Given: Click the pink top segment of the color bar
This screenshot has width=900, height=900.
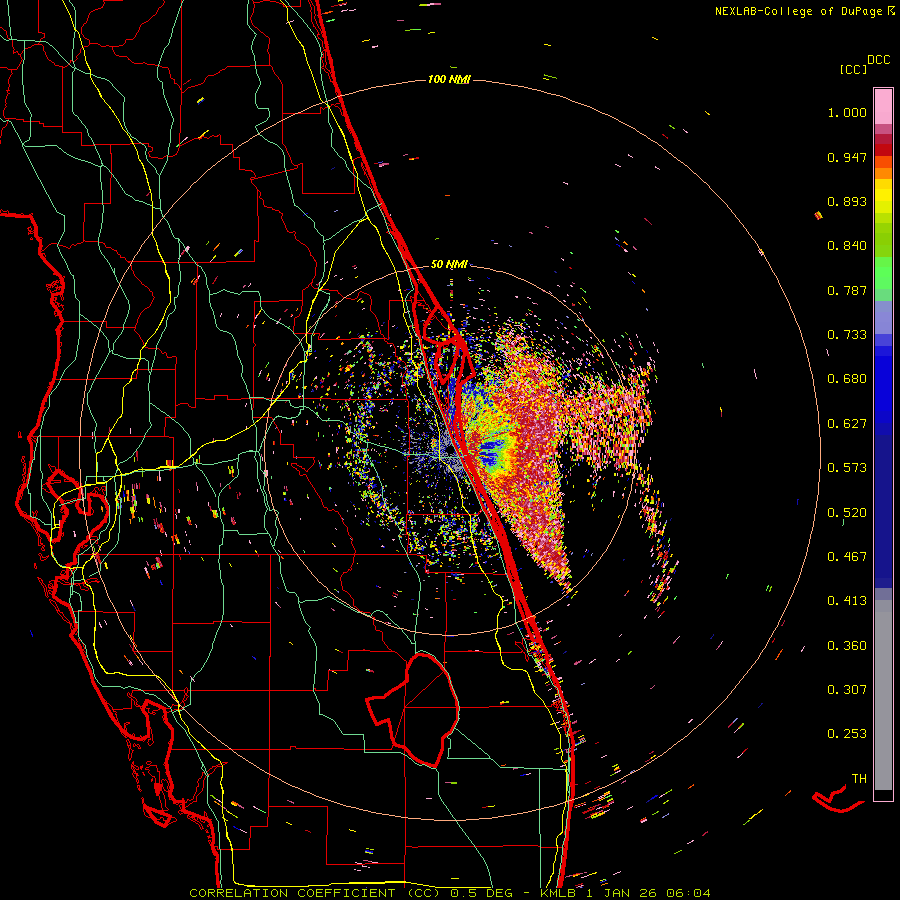Looking at the screenshot, I should tap(883, 107).
